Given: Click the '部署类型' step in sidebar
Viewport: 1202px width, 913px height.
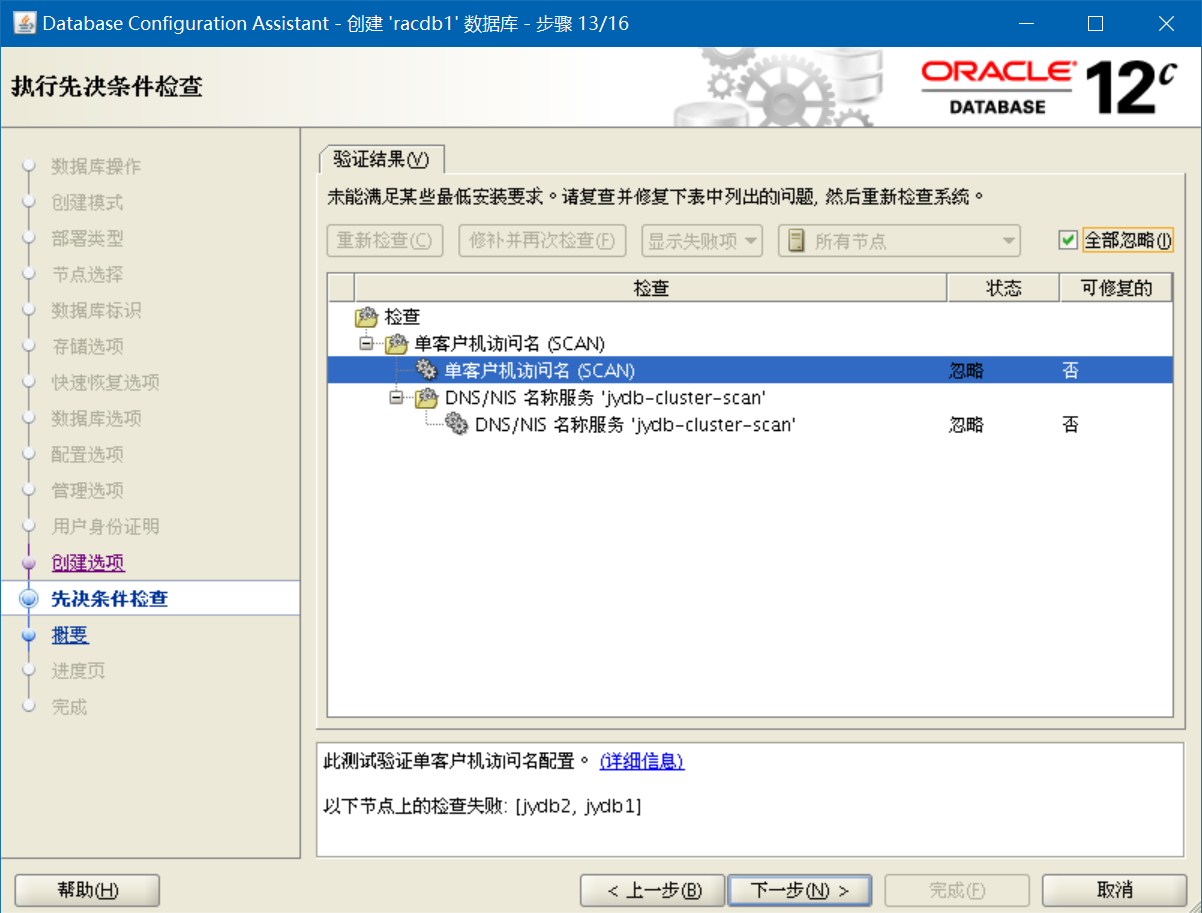Looking at the screenshot, I should coord(88,239).
